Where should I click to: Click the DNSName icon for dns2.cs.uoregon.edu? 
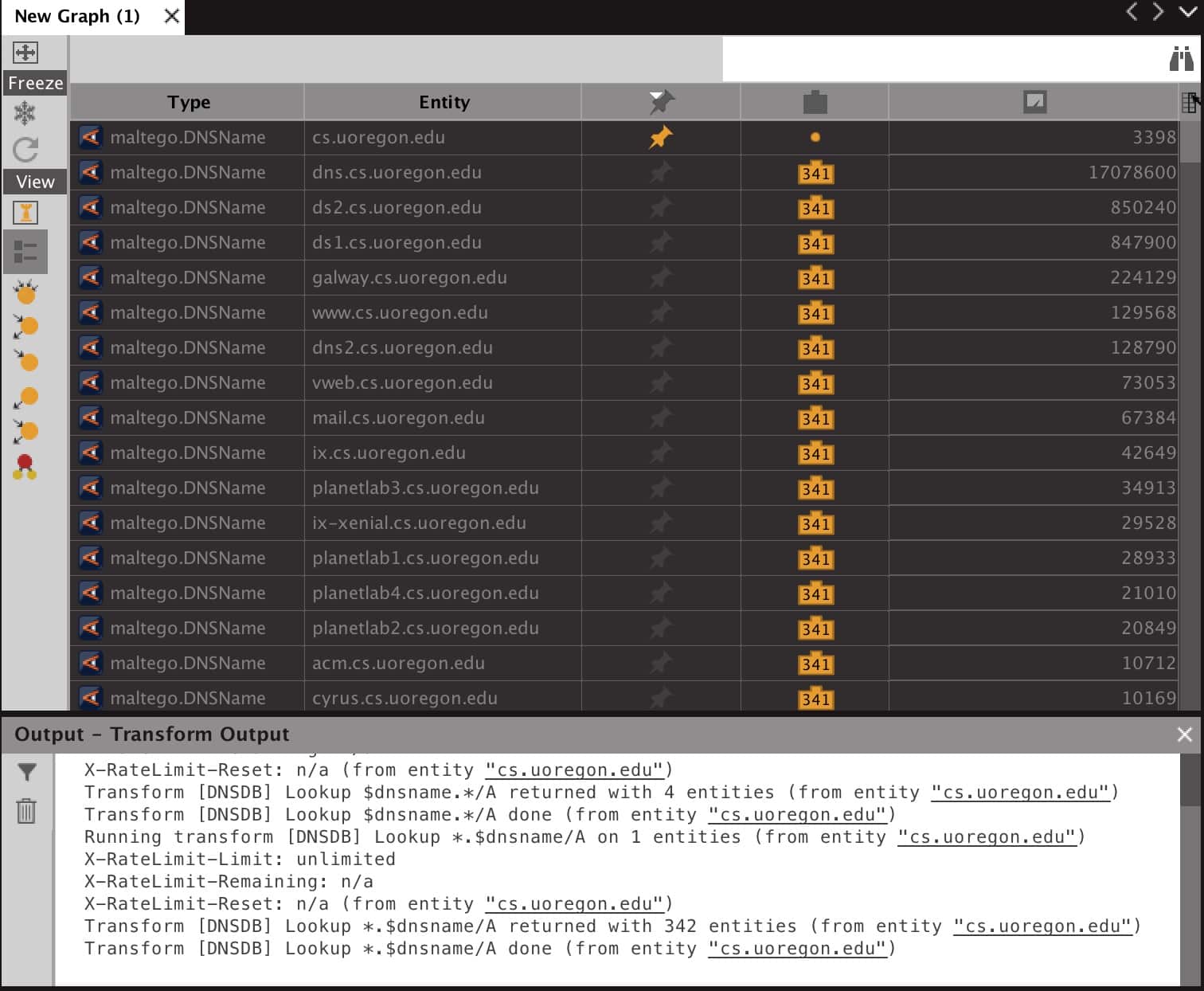91,347
